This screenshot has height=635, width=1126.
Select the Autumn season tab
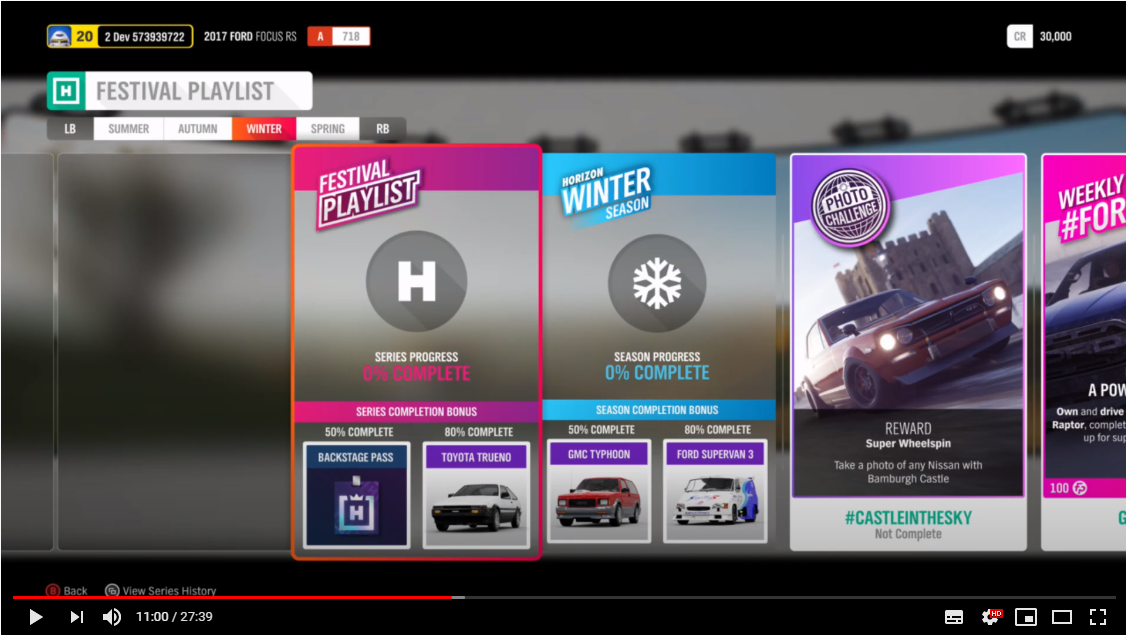coord(197,129)
